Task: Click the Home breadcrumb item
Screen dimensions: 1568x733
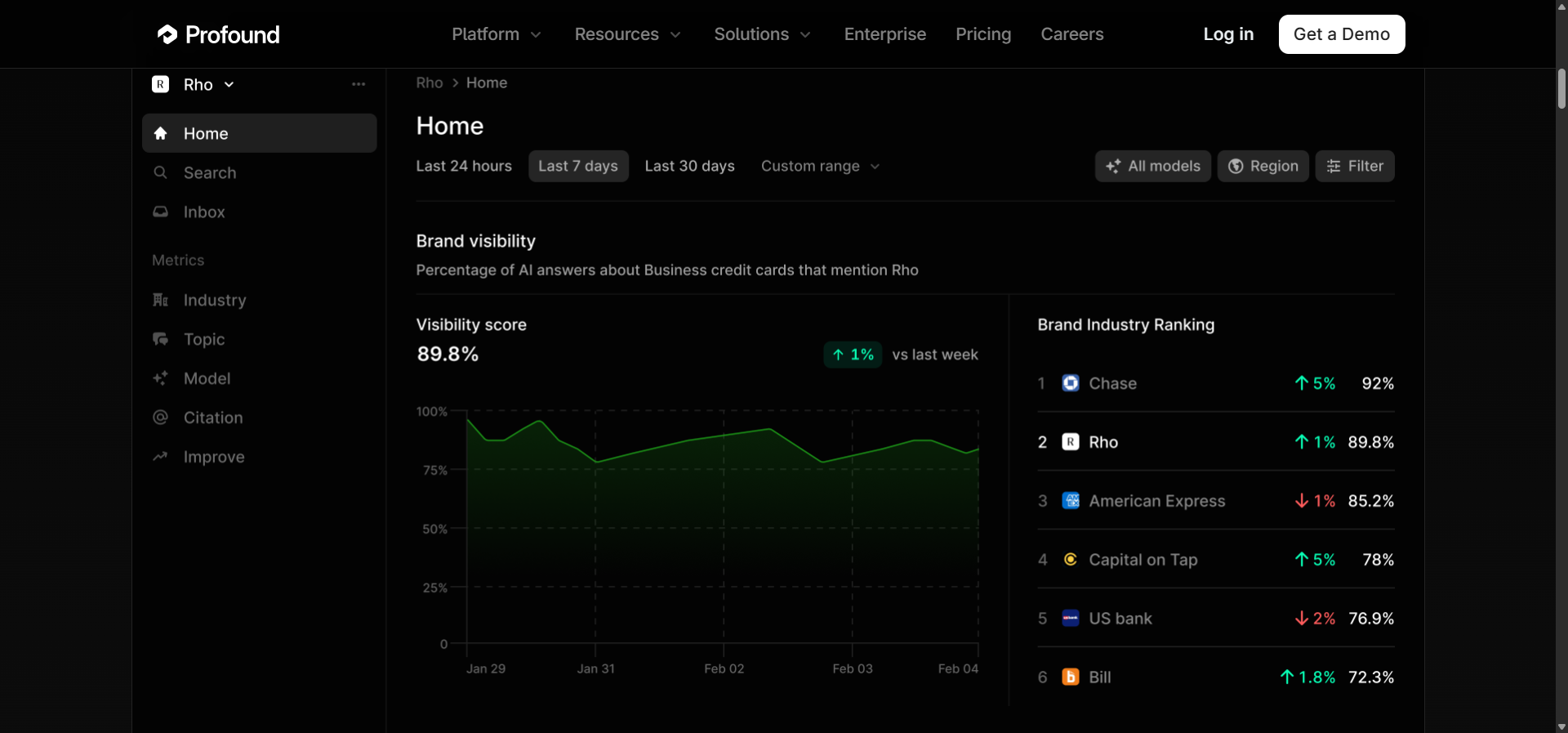Action: (x=487, y=83)
